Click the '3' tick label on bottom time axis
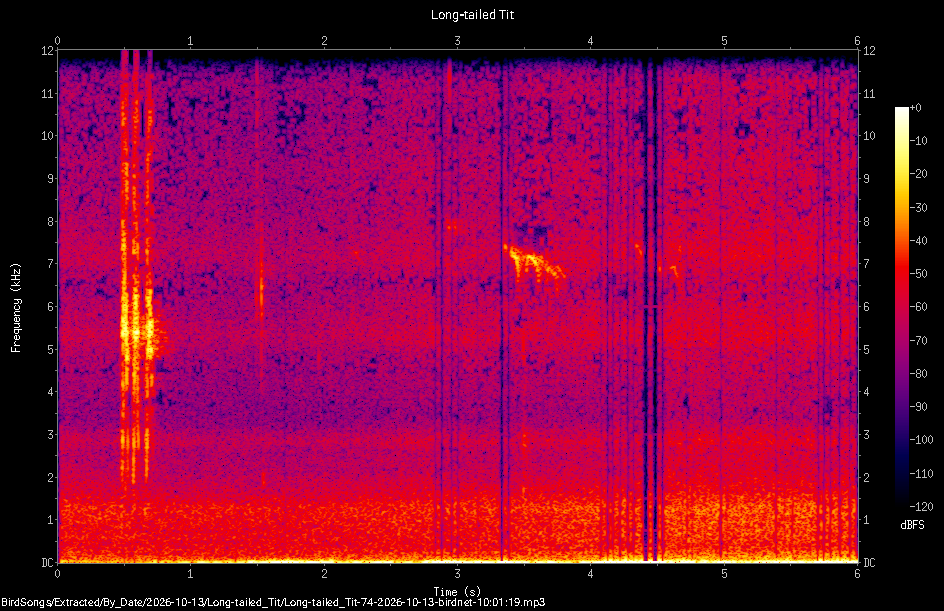Viewport: 944px width, 611px height. 458,574
